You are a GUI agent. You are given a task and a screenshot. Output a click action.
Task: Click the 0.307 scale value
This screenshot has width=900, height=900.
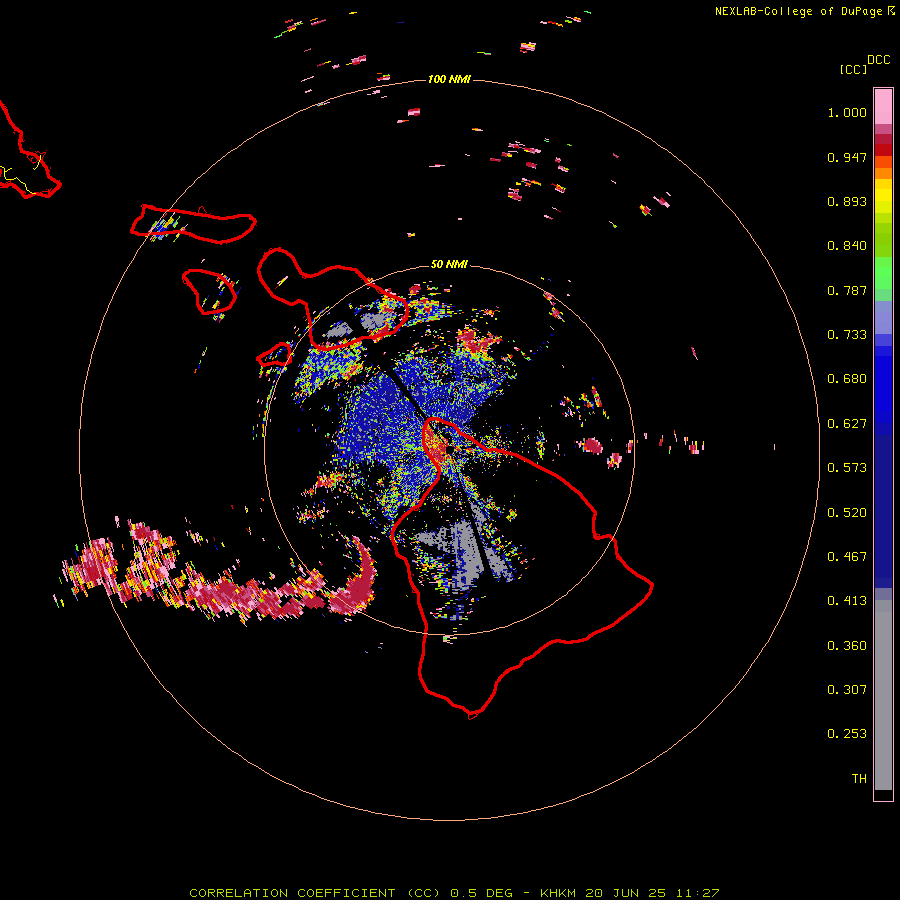(847, 690)
